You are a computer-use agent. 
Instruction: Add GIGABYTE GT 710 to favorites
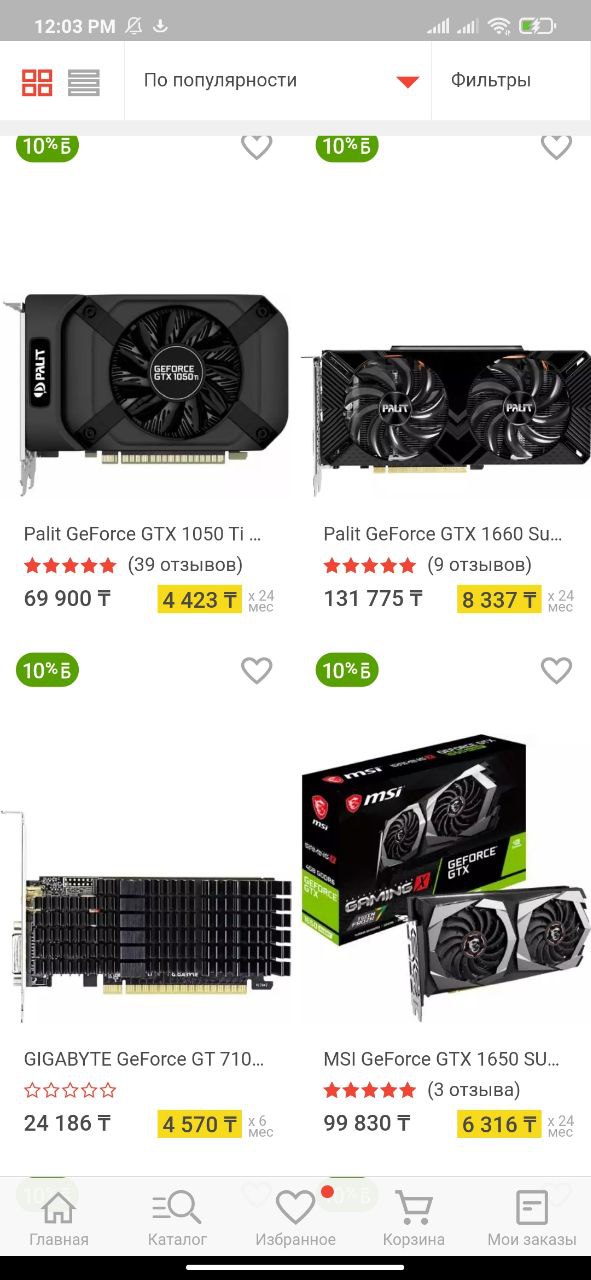(257, 670)
